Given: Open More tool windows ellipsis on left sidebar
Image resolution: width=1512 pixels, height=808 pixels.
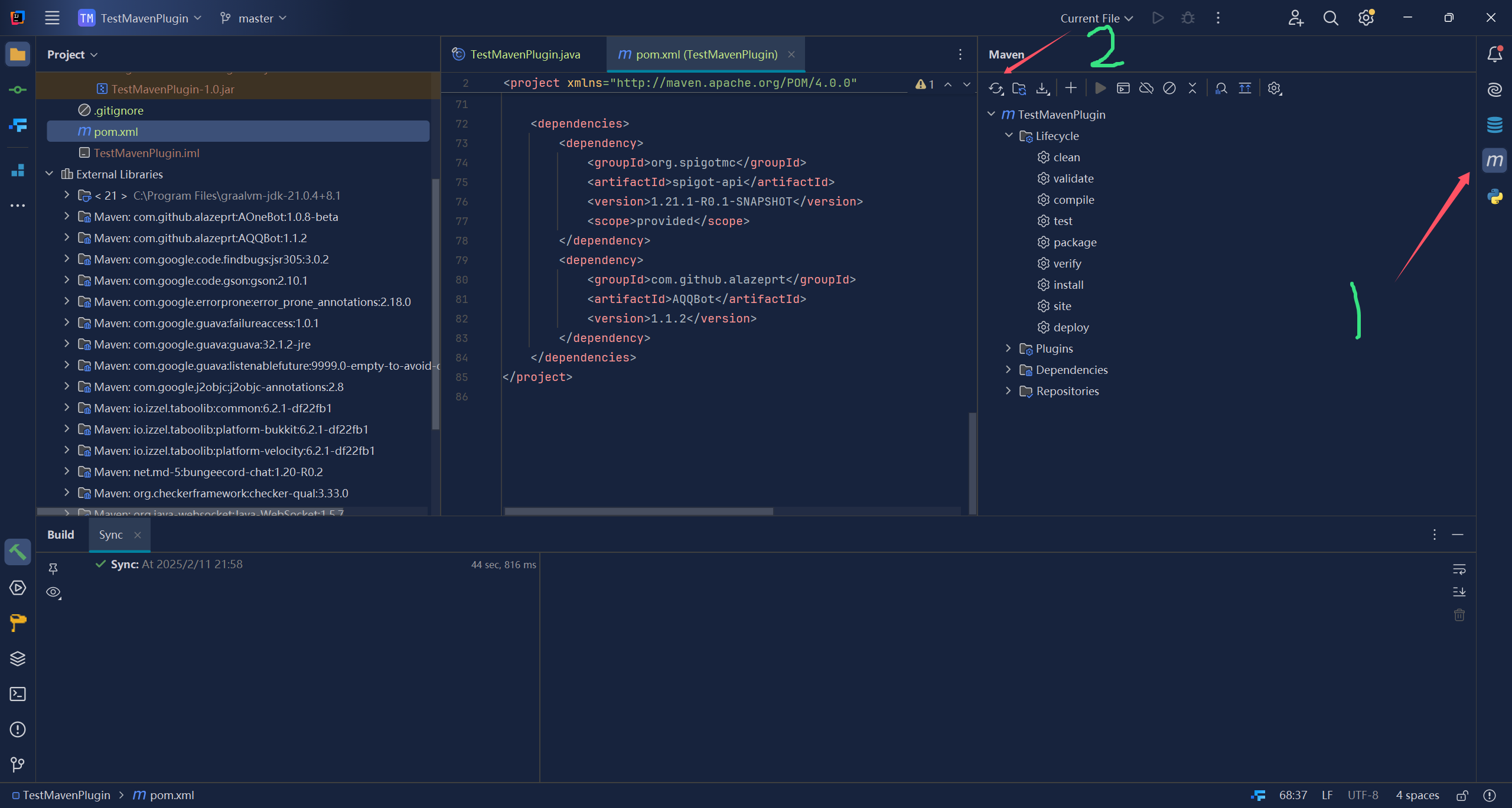Looking at the screenshot, I should point(18,206).
